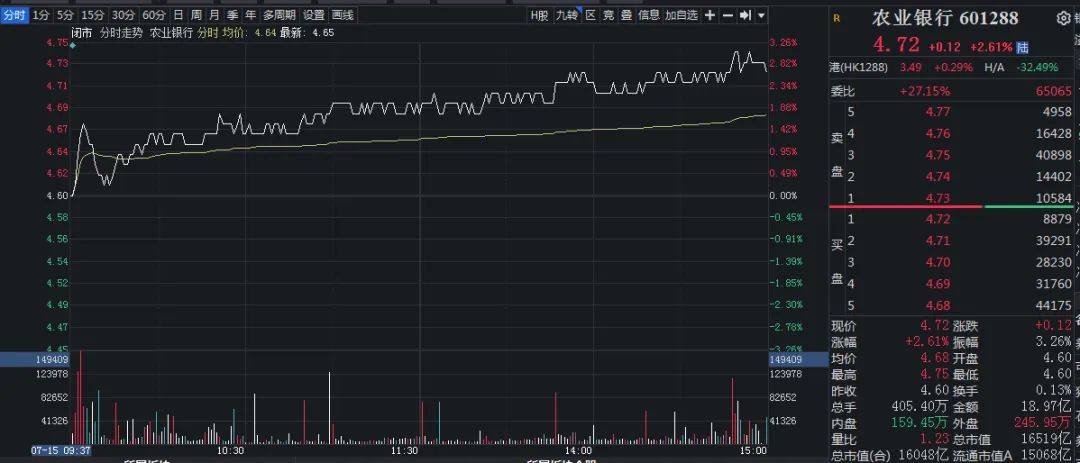Click the 4.75 top price axis label
Screen dimensions: 1080x463
click(59, 42)
